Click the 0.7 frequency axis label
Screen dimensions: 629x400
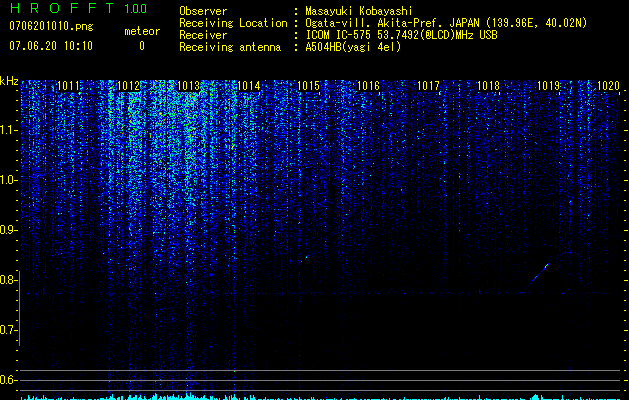(9, 330)
